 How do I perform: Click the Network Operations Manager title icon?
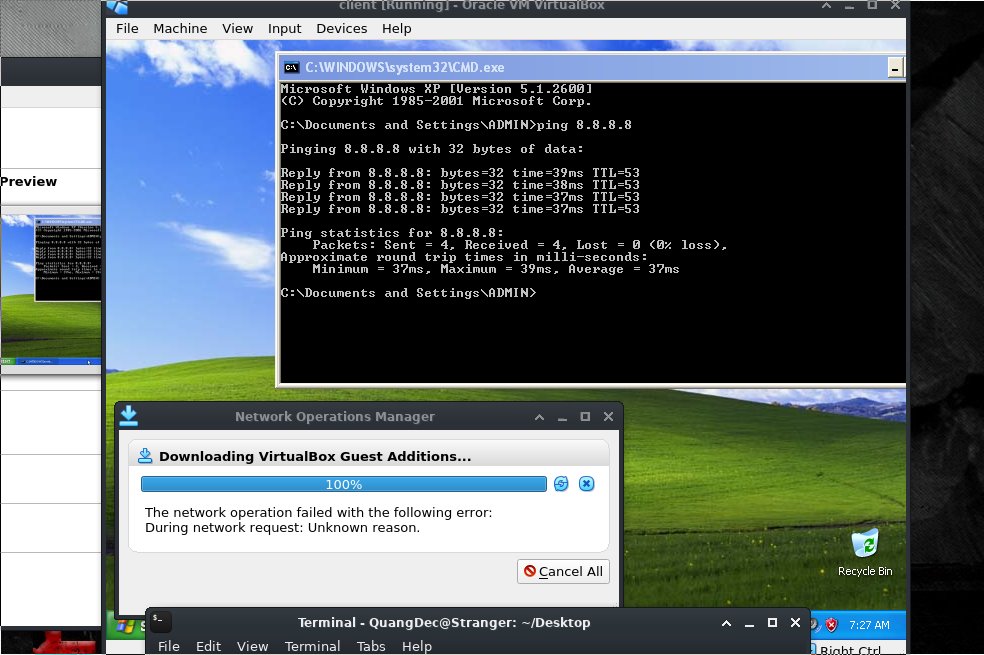pos(128,417)
